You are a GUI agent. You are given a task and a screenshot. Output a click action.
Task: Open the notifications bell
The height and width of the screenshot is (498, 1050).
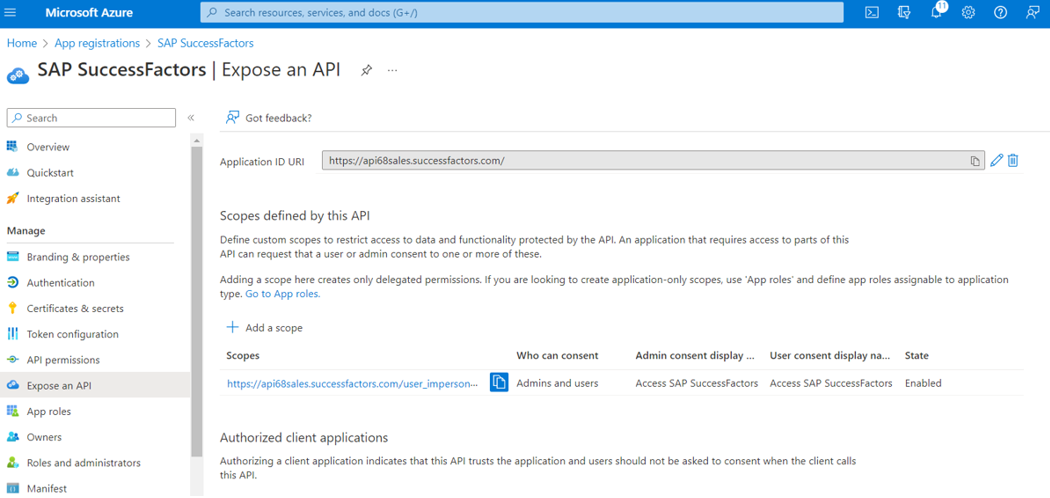[x=937, y=13]
